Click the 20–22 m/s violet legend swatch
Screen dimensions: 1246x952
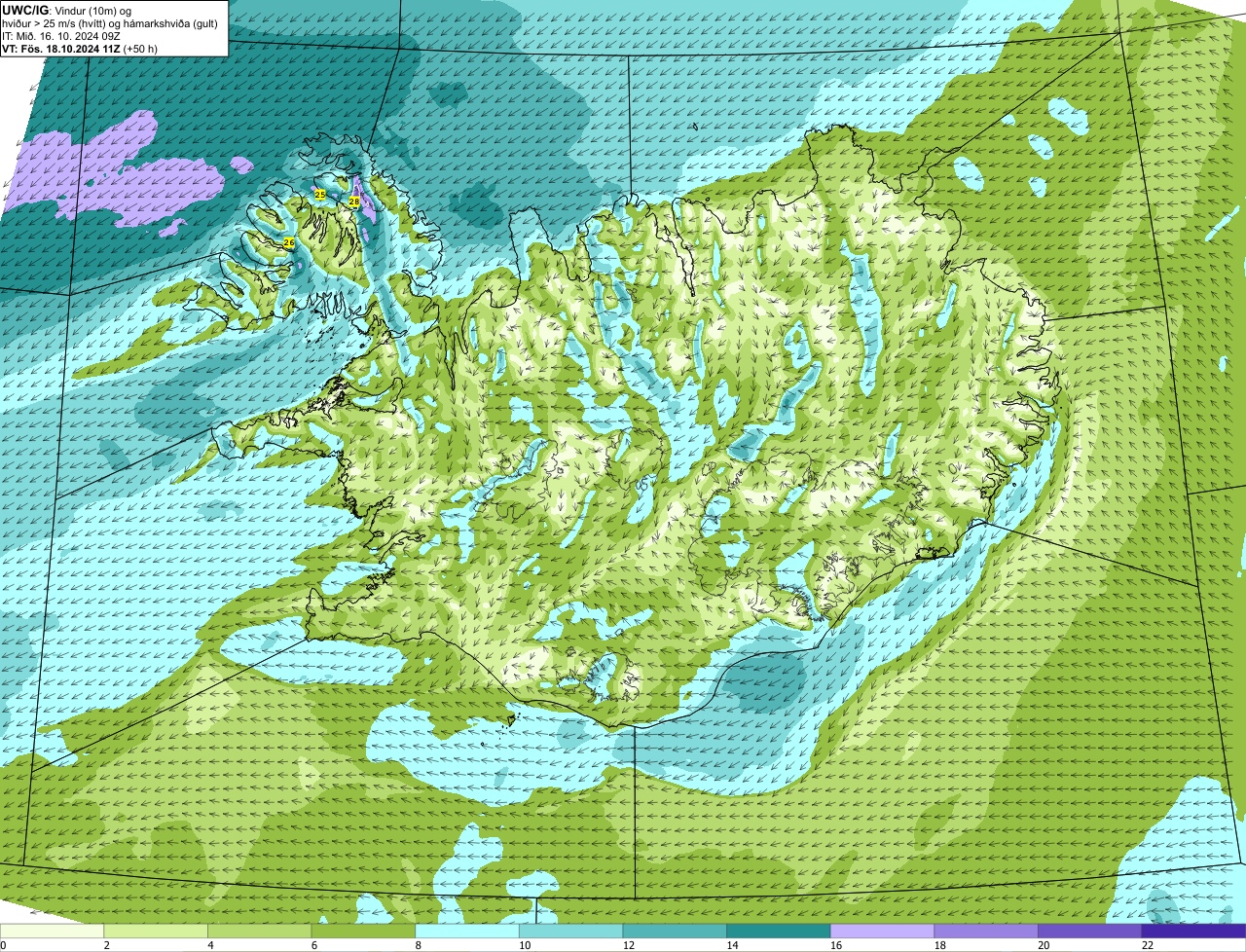point(1090,931)
